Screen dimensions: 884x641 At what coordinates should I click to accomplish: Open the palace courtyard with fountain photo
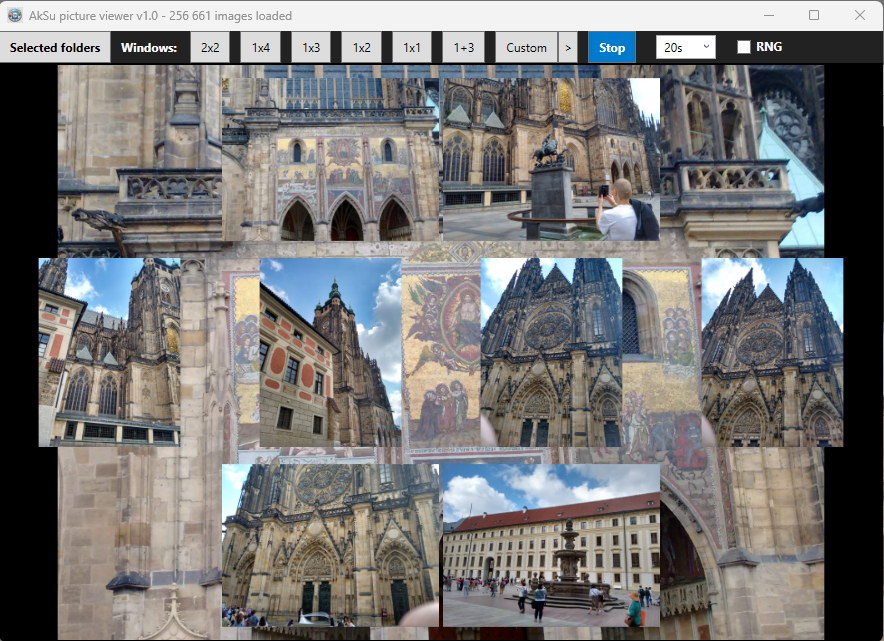[551, 545]
